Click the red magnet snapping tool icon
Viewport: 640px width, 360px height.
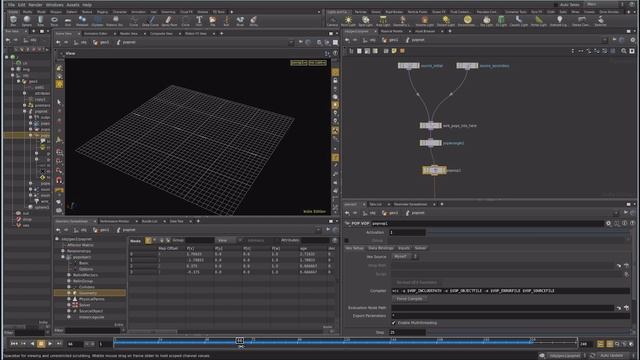(59, 180)
